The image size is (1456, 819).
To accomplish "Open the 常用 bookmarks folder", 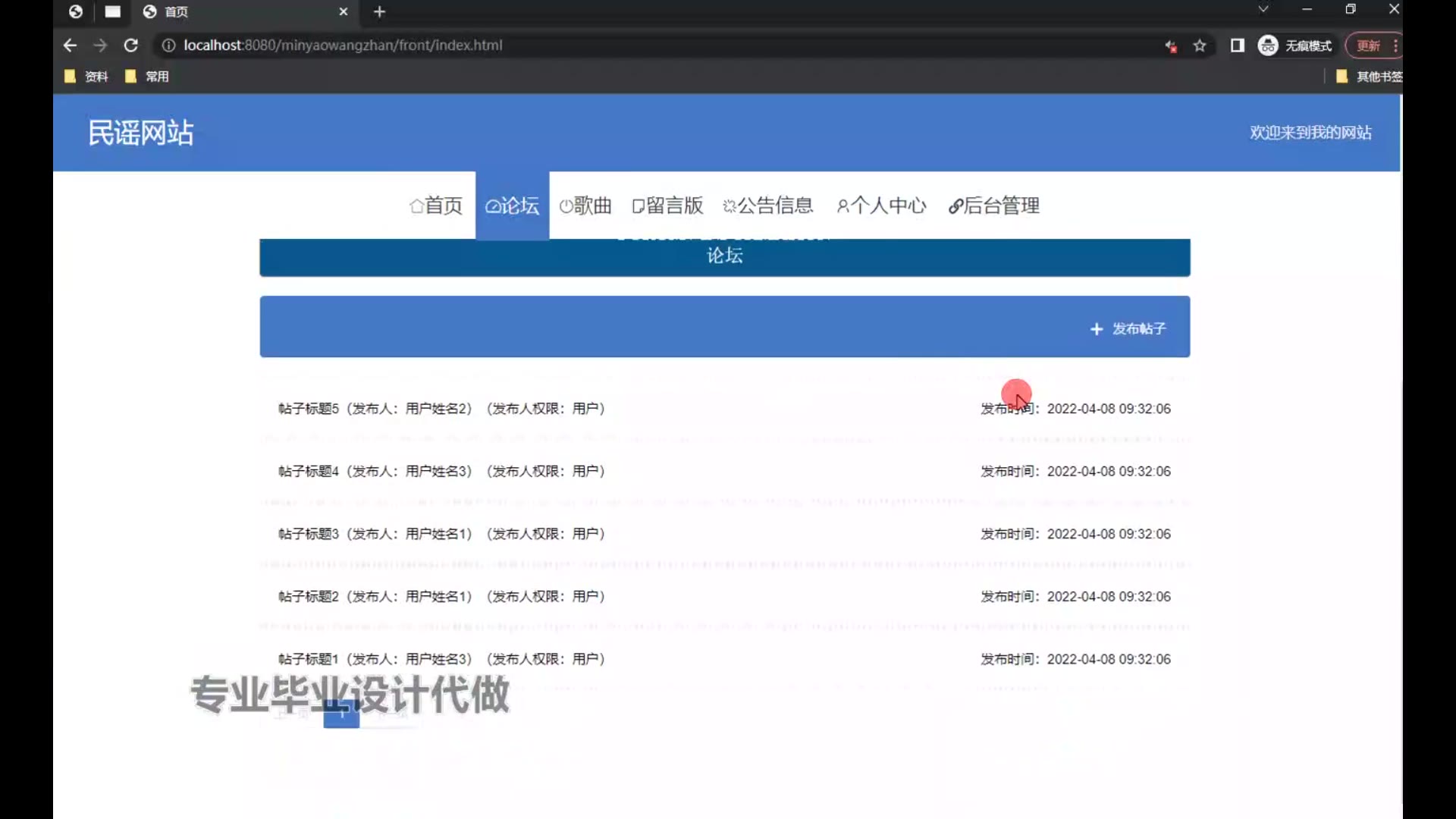I will (148, 77).
